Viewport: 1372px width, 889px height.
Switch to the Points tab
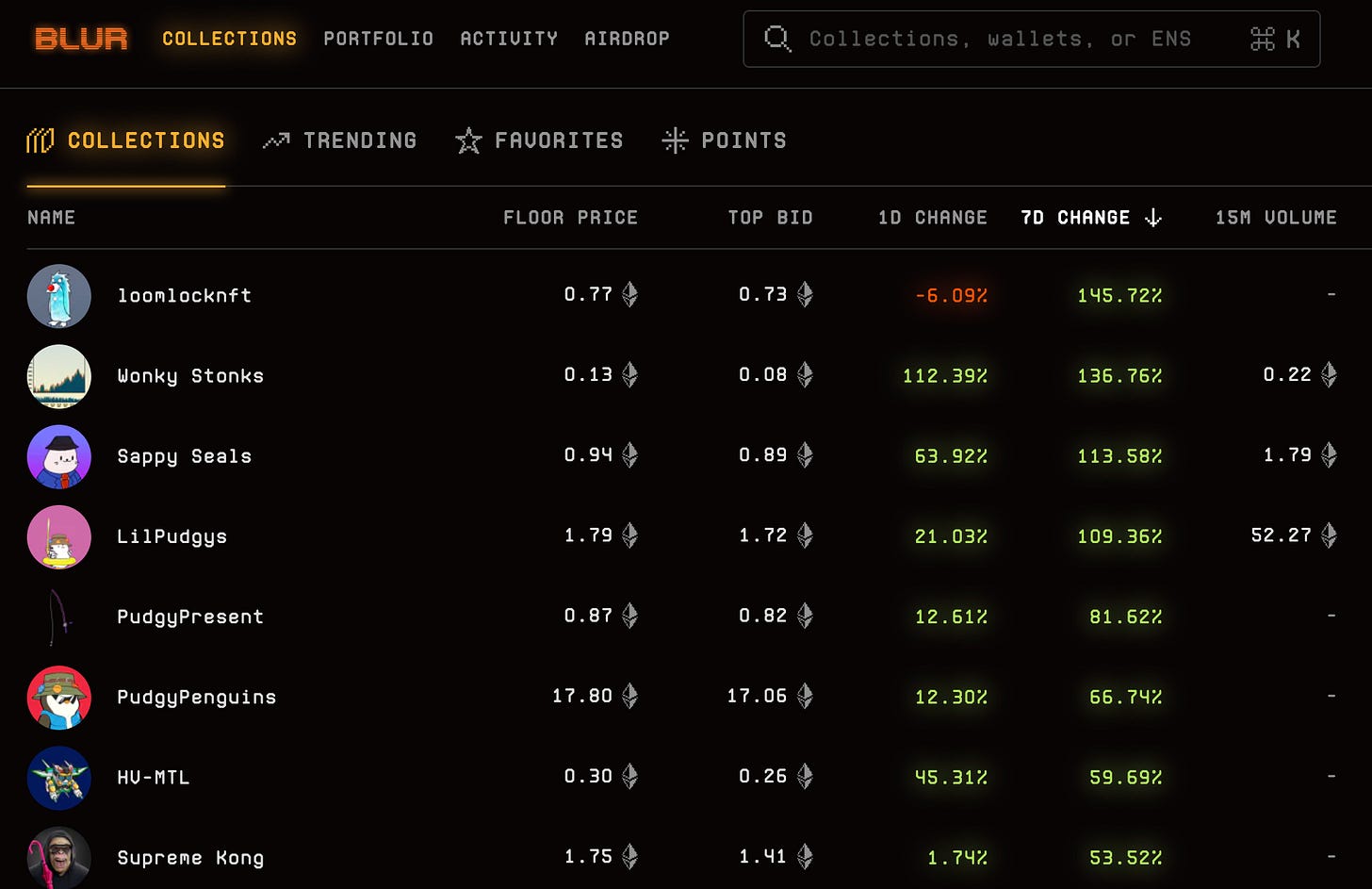coord(724,140)
